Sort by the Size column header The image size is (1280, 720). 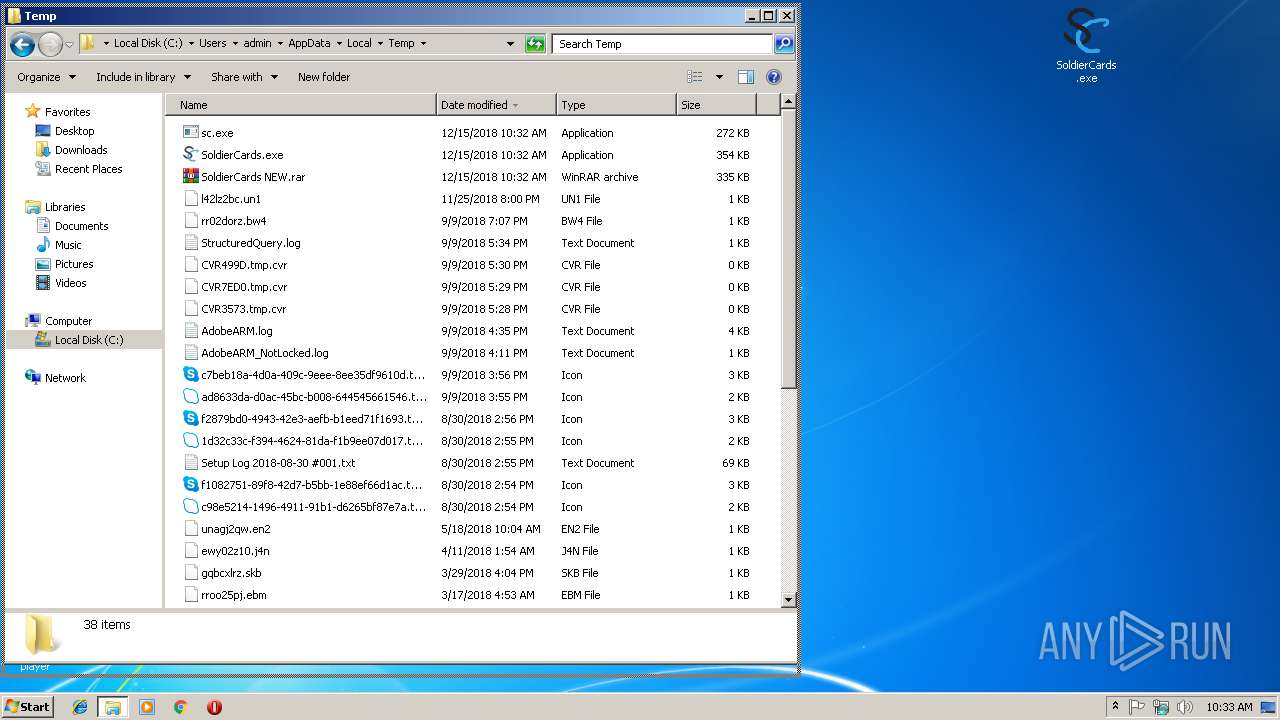(x=716, y=105)
